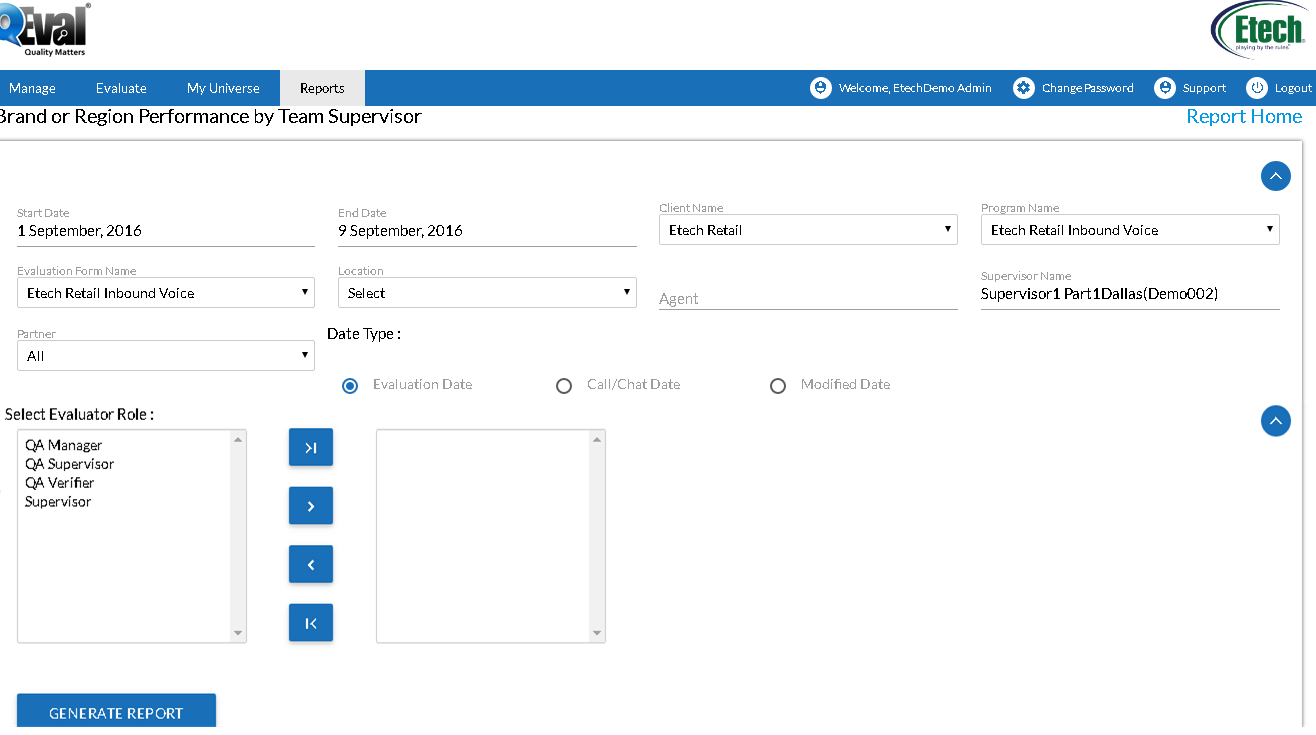
Task: Move the selected role to the right list
Action: click(x=311, y=506)
